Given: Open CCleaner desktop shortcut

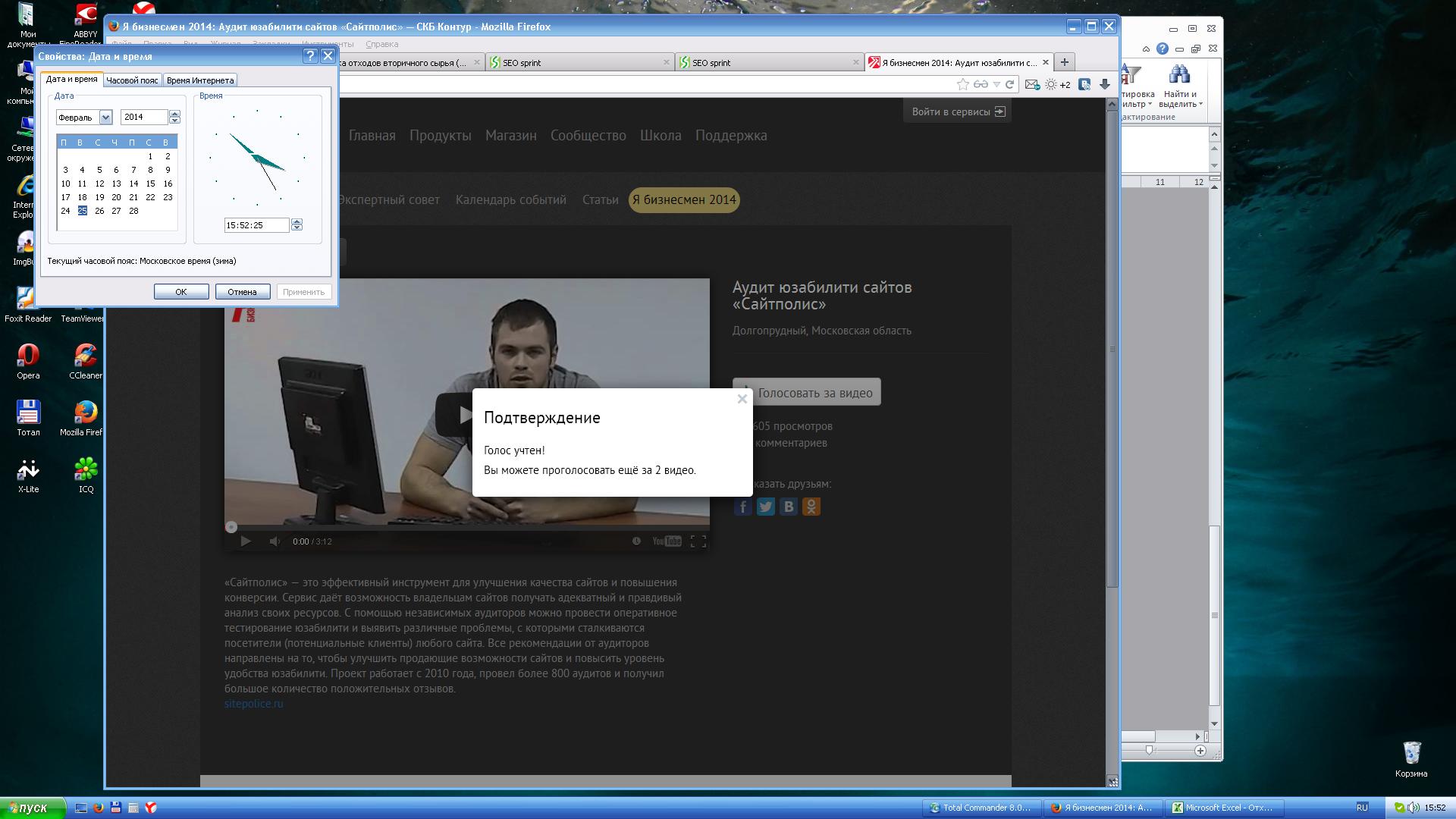Looking at the screenshot, I should click(x=86, y=360).
